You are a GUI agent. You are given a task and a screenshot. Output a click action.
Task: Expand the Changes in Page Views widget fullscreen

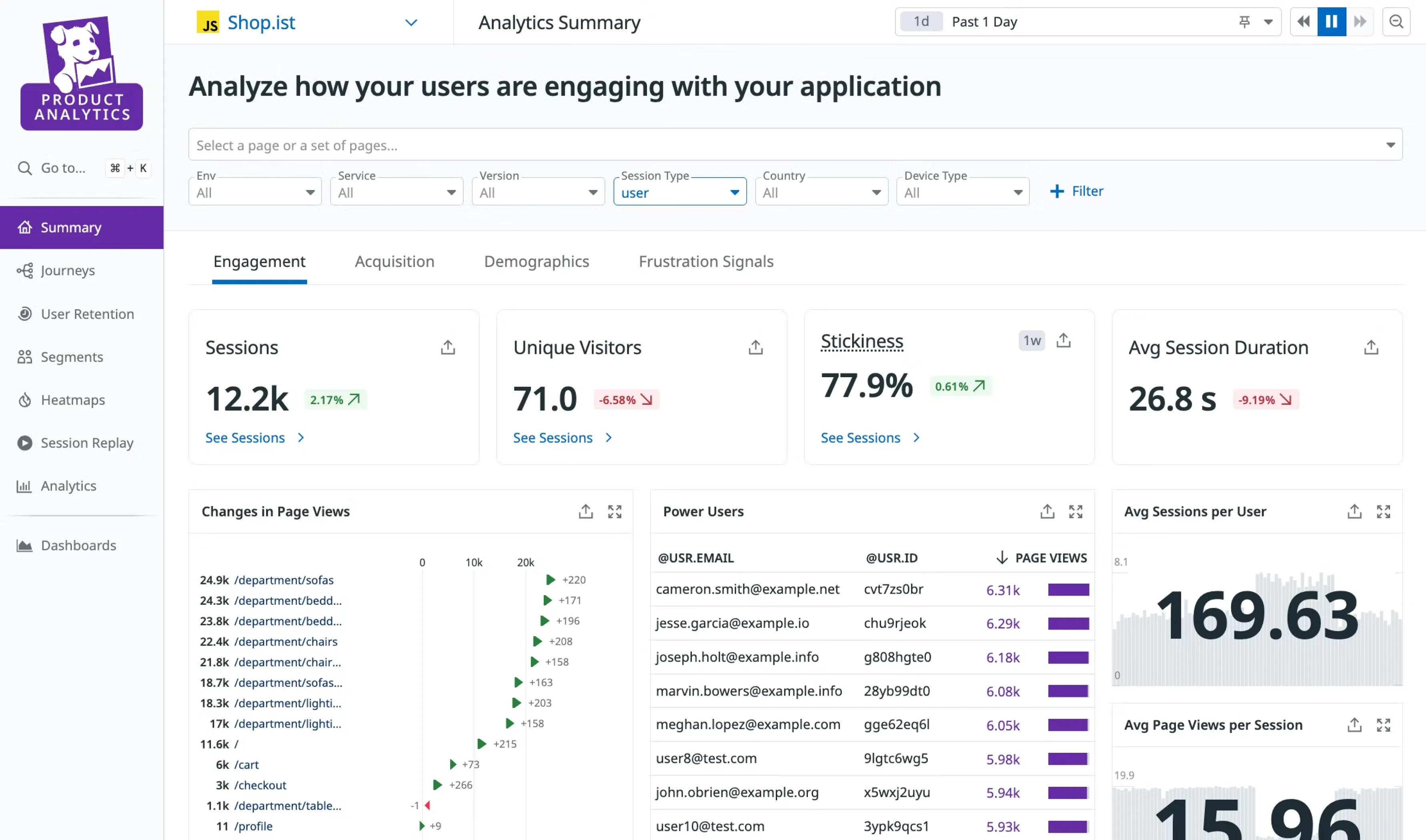click(x=614, y=512)
